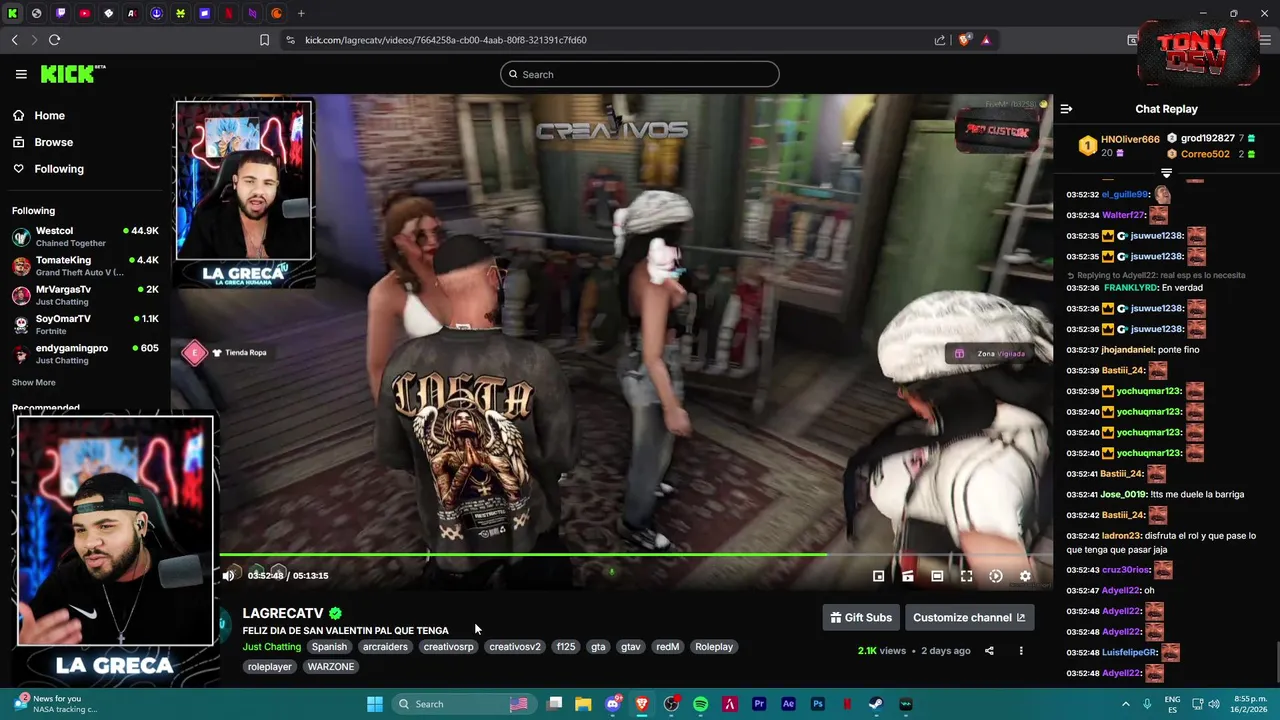Open Spotify from the taskbar
This screenshot has width=1280, height=720.
click(x=700, y=704)
